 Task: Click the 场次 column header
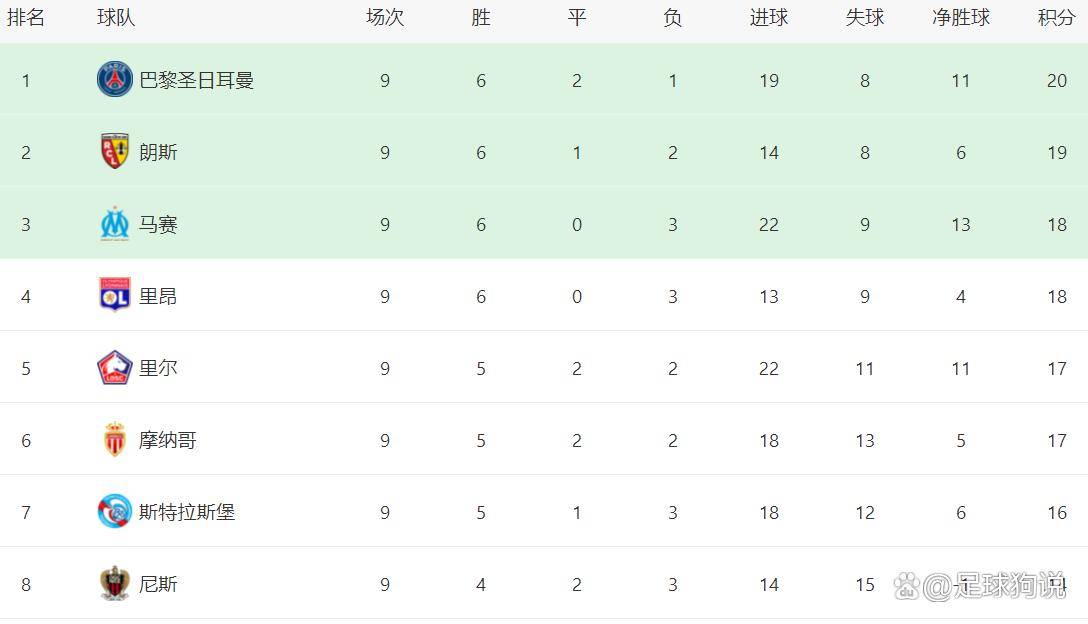tap(384, 18)
